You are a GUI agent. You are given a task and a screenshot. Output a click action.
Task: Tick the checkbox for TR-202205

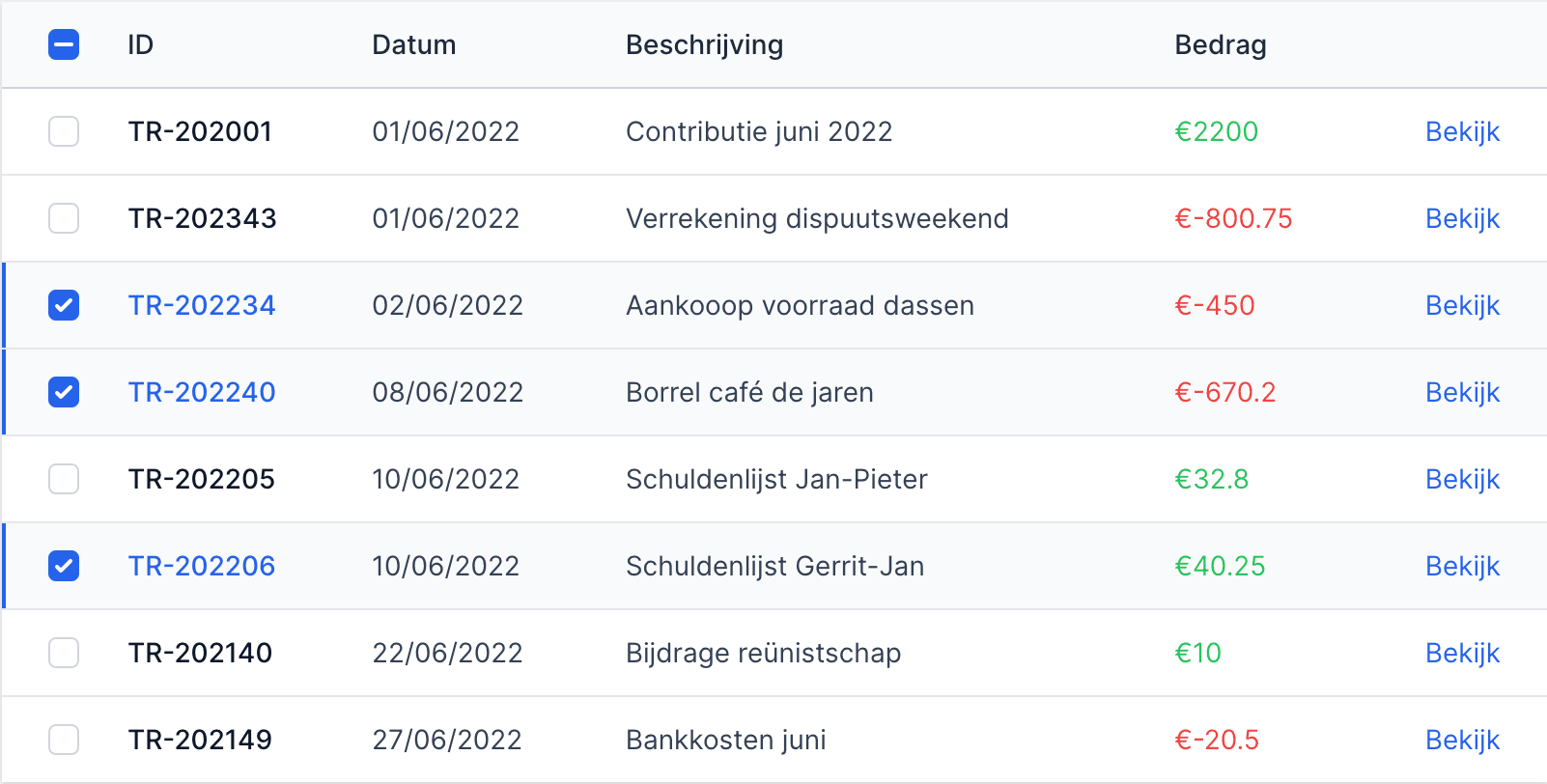64,479
